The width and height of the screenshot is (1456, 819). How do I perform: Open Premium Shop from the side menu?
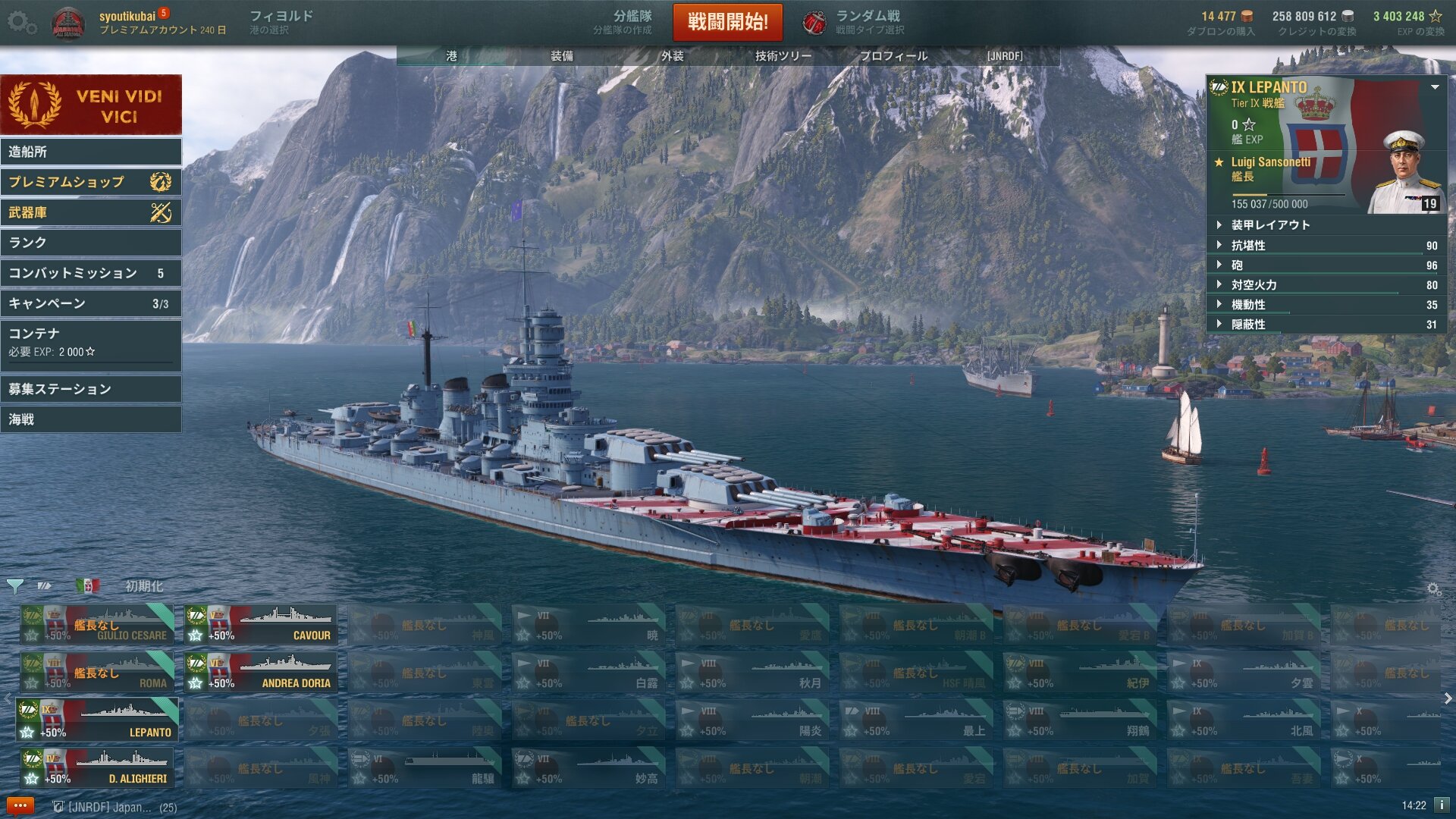91,182
